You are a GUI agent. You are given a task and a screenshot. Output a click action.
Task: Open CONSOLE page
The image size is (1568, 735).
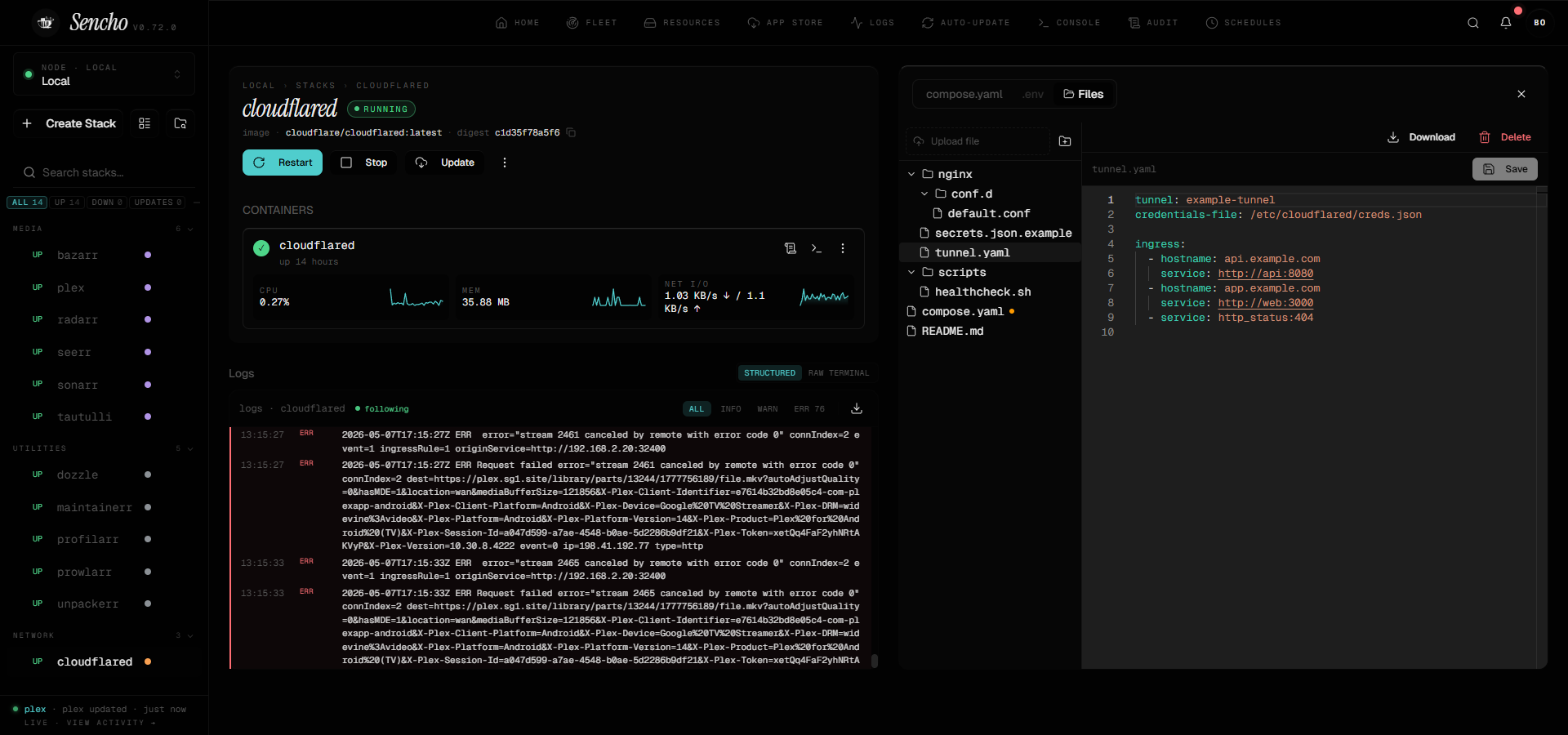pyautogui.click(x=1069, y=23)
